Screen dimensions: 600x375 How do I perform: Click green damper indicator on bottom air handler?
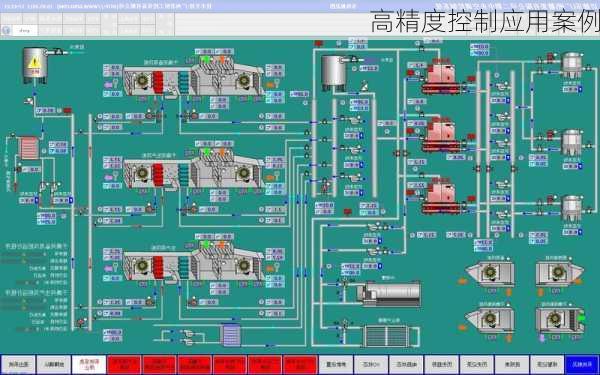click(x=206, y=244)
